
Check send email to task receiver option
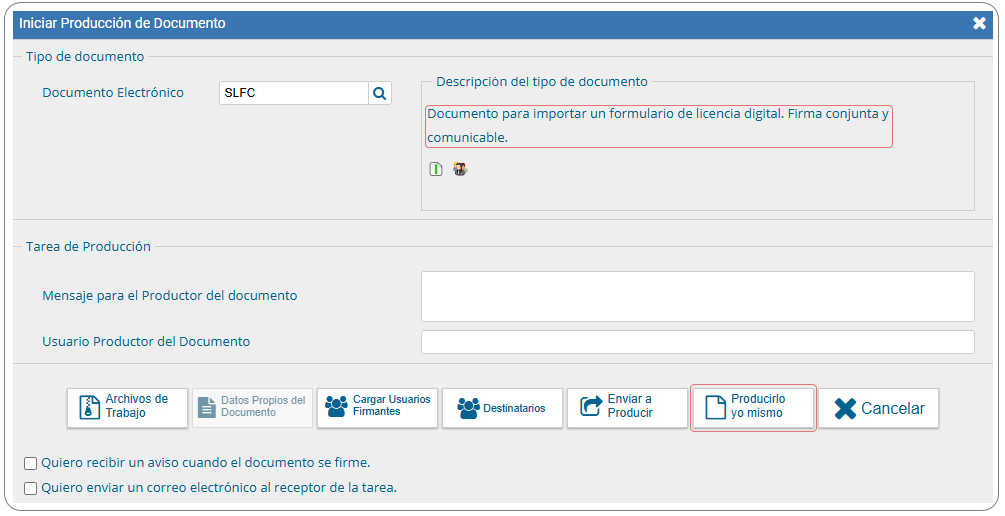coord(30,488)
